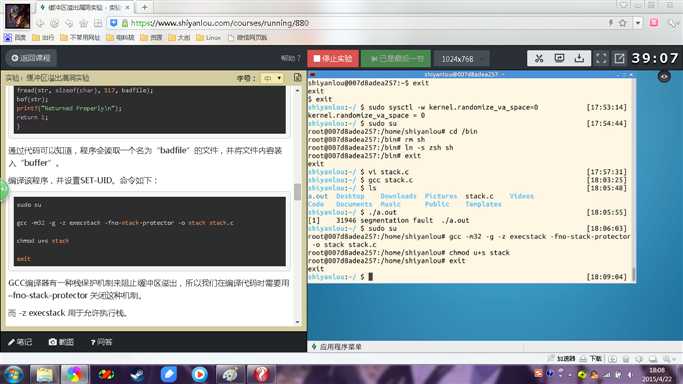Open a new browser tab with the plus button
683x384 pixels.
[x=145, y=7]
